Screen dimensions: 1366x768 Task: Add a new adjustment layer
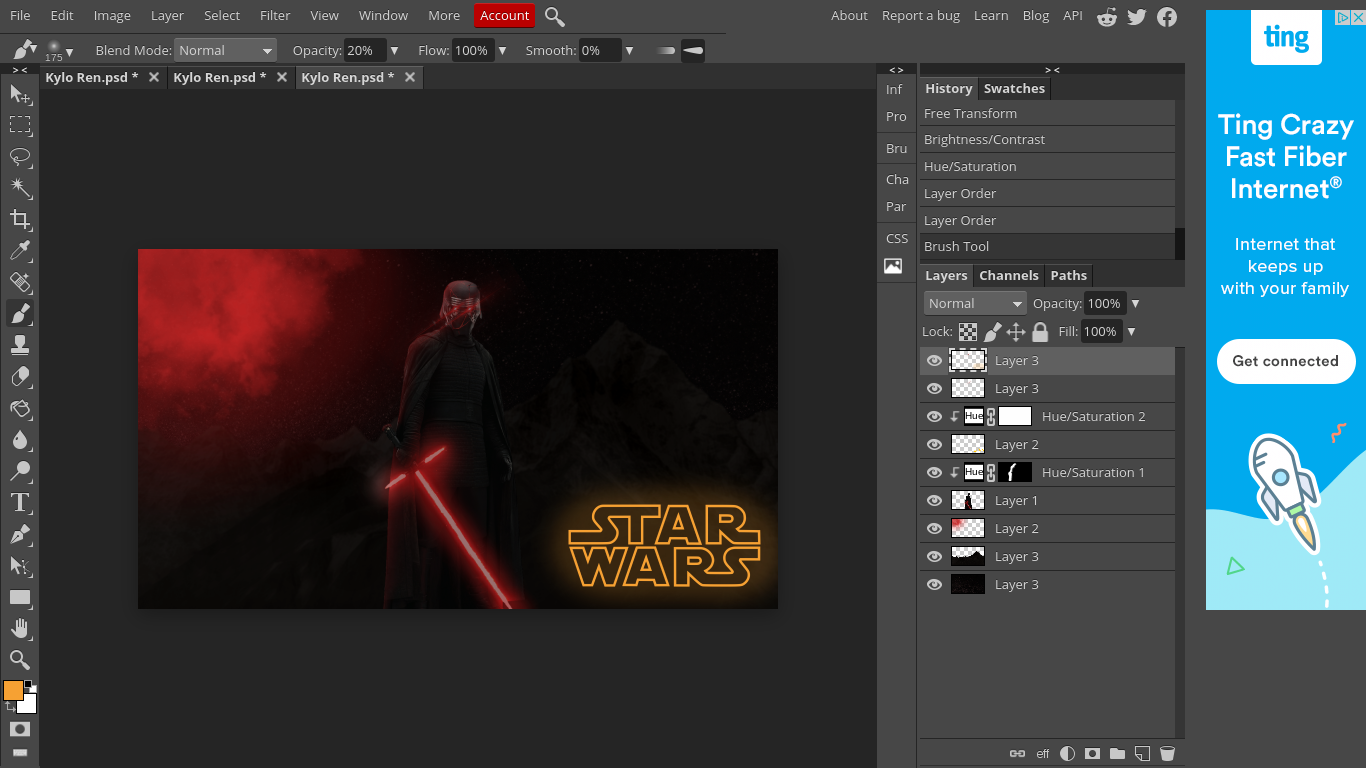coord(1068,754)
